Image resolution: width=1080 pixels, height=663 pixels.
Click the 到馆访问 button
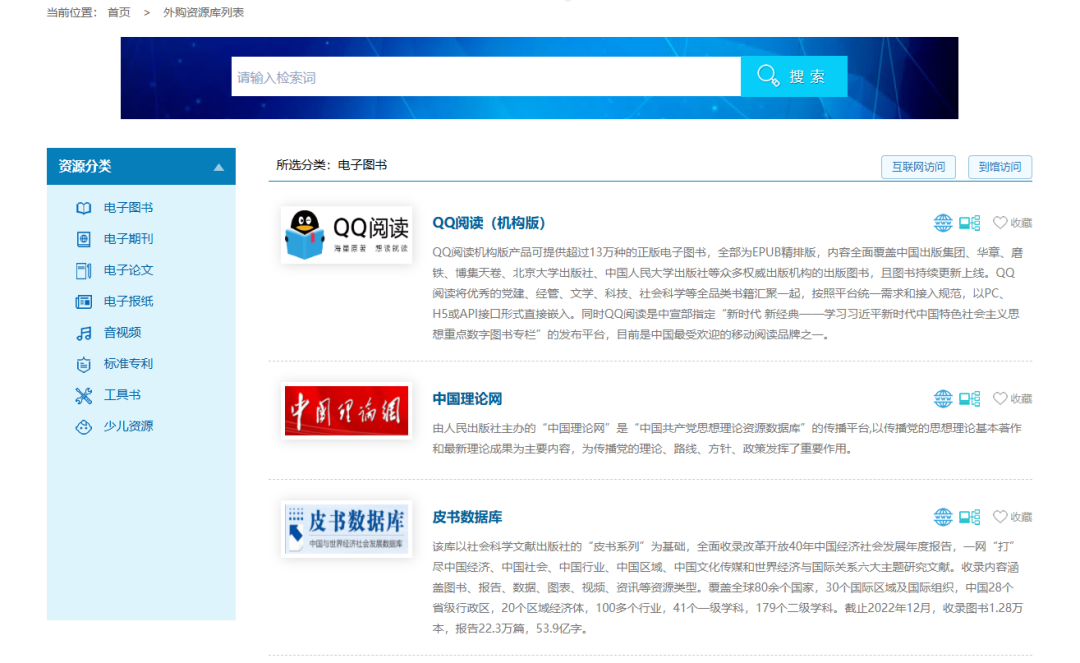[x=1000, y=167]
